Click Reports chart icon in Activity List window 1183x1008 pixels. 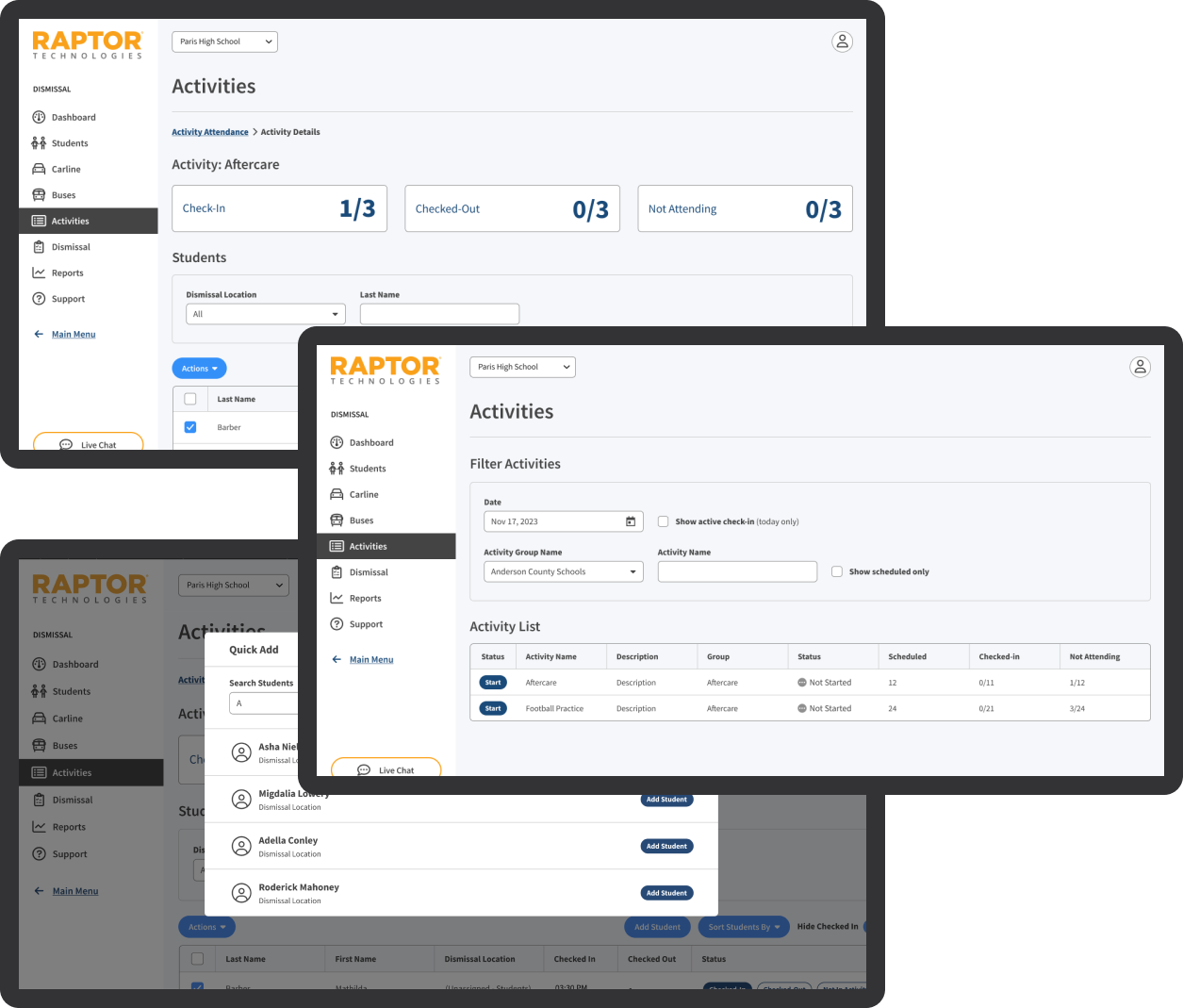337,598
